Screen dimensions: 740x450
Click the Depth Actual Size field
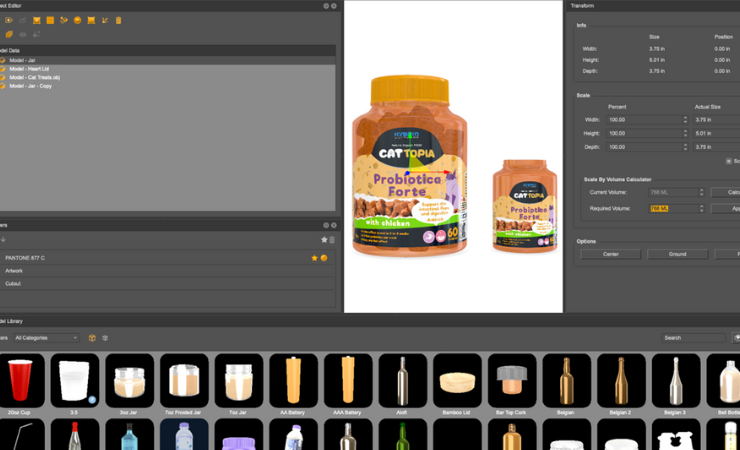pos(716,147)
